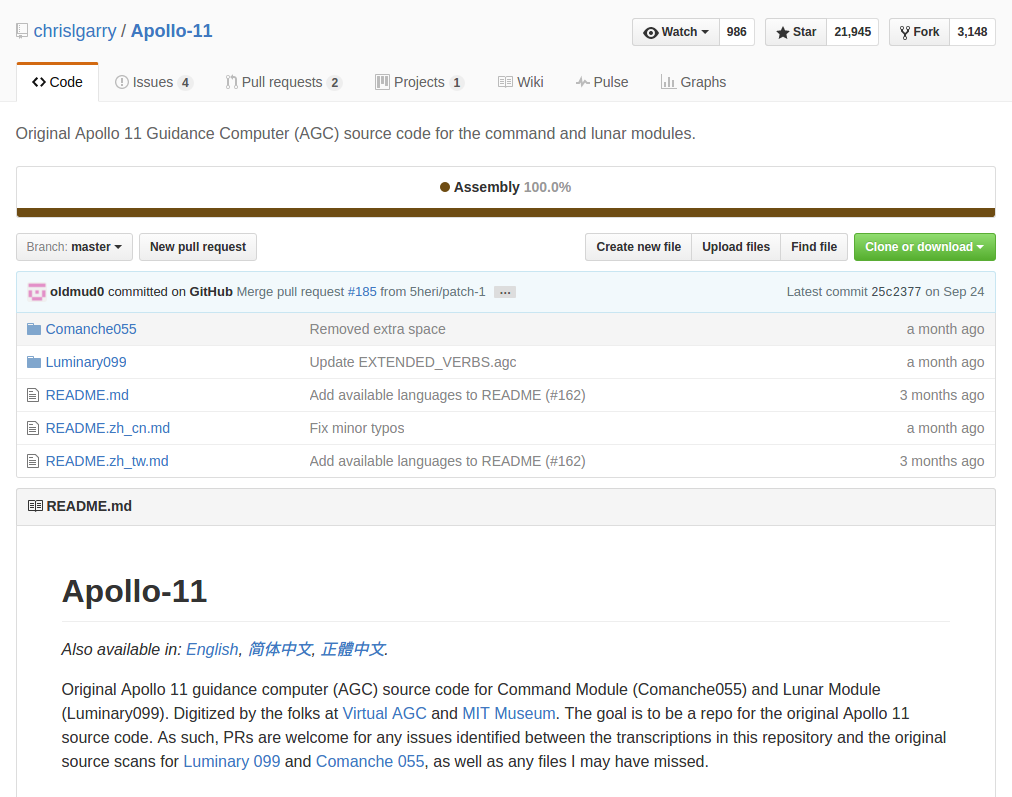Open the English readme link
Viewport: 1012px width, 797px height.
click(212, 649)
